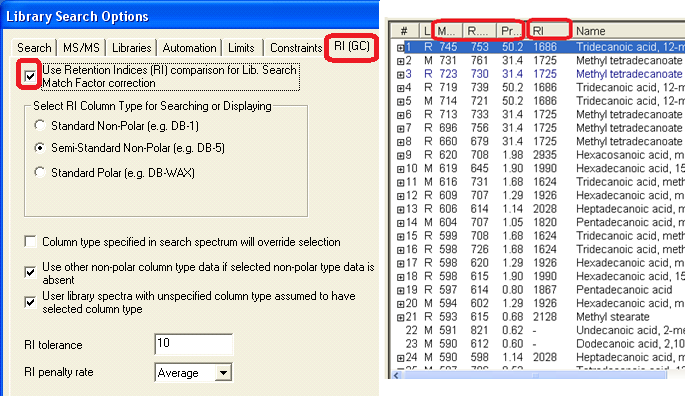This screenshot has height=396, width=691.
Task: Open the Libraries tab
Action: click(131, 48)
